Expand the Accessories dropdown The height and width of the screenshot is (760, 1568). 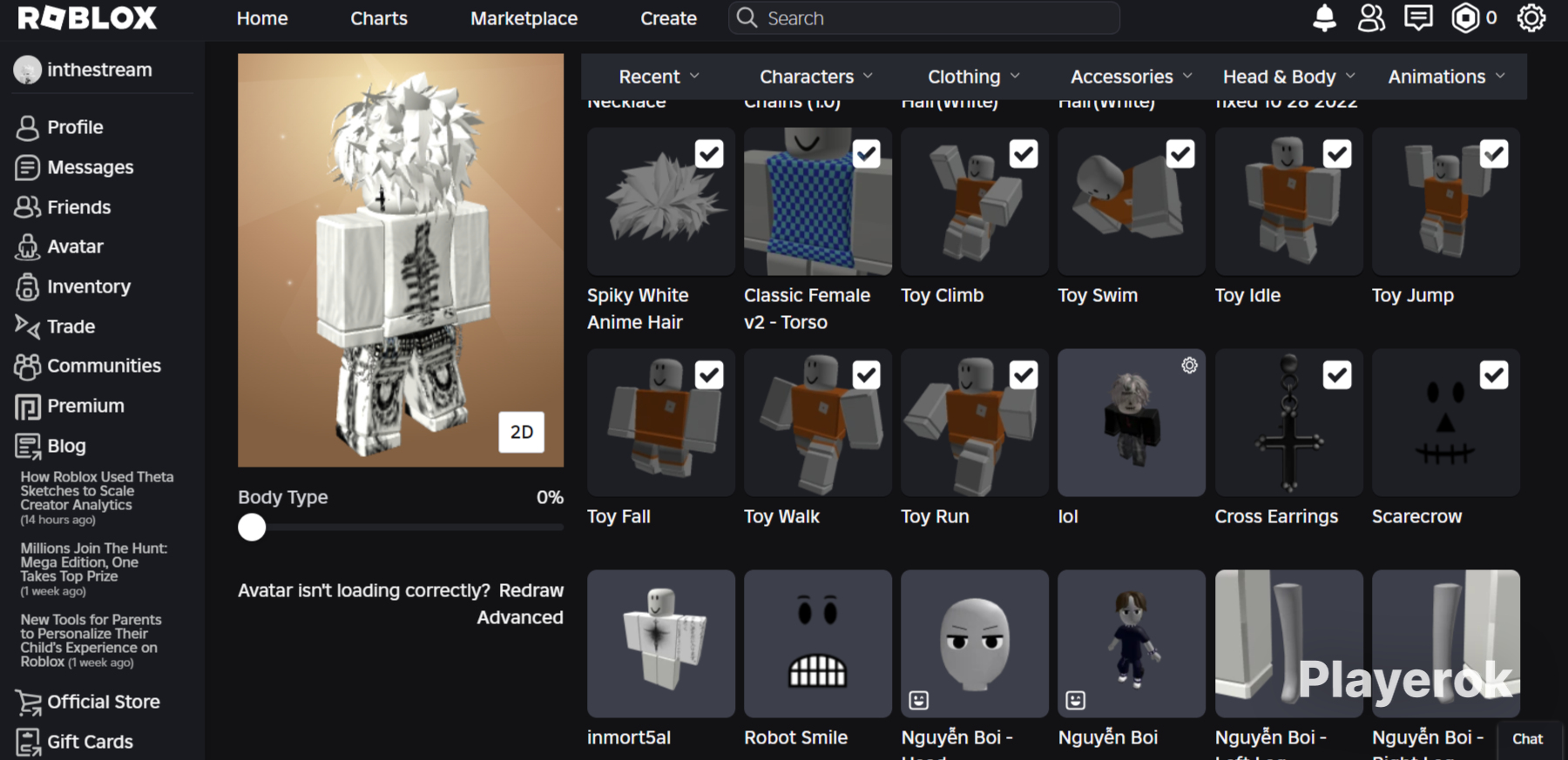pyautogui.click(x=1131, y=77)
